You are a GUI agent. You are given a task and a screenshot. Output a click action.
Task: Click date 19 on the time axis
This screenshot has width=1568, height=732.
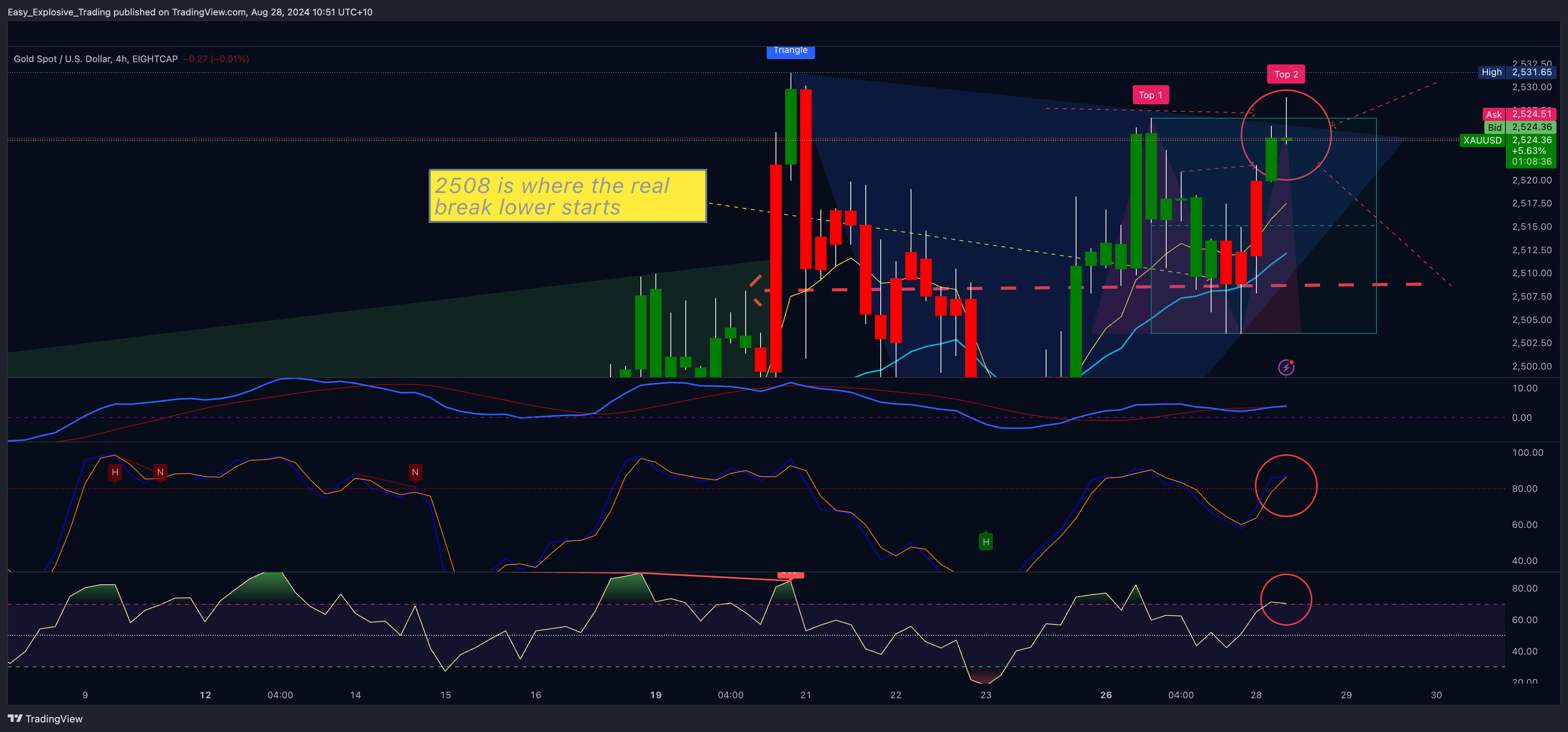655,695
